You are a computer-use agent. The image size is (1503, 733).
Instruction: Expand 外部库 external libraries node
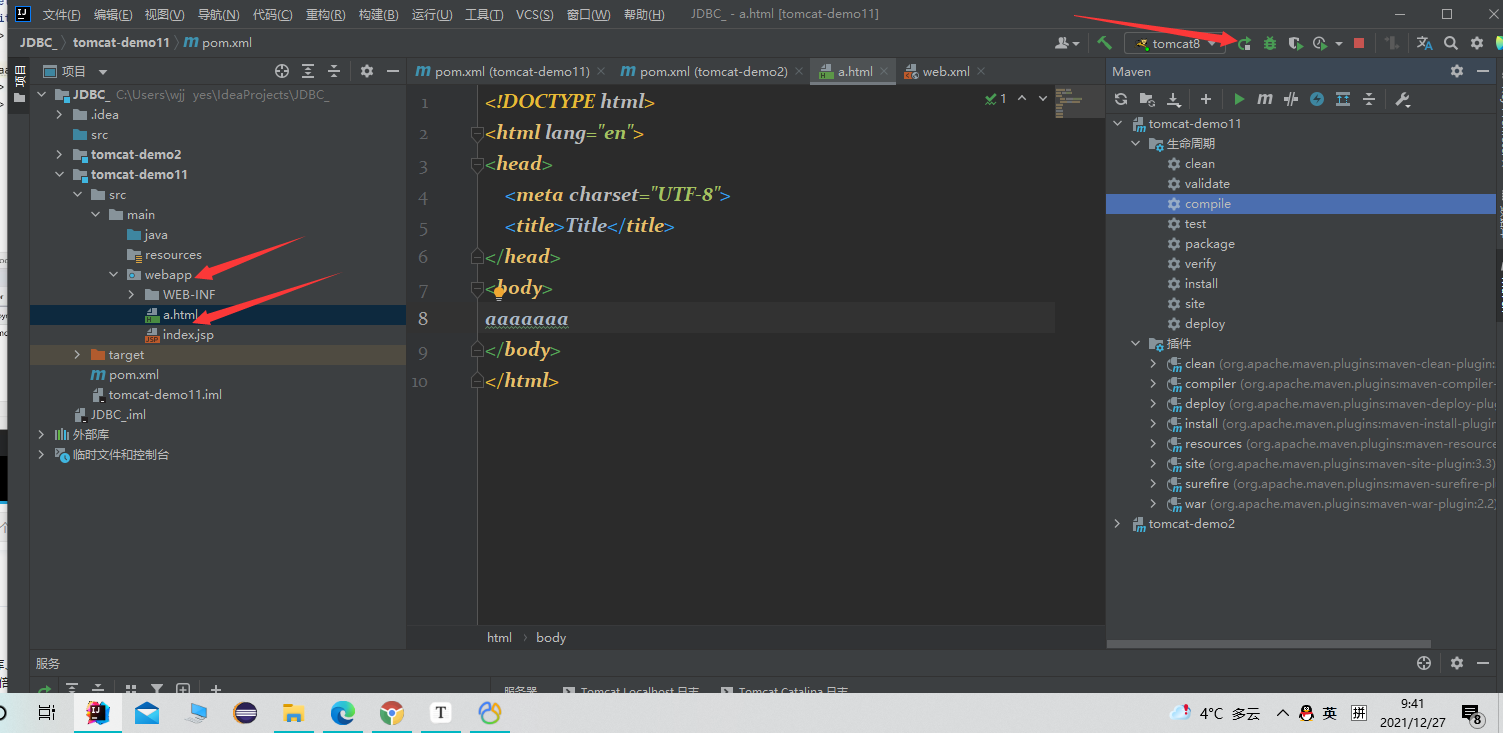(41, 434)
